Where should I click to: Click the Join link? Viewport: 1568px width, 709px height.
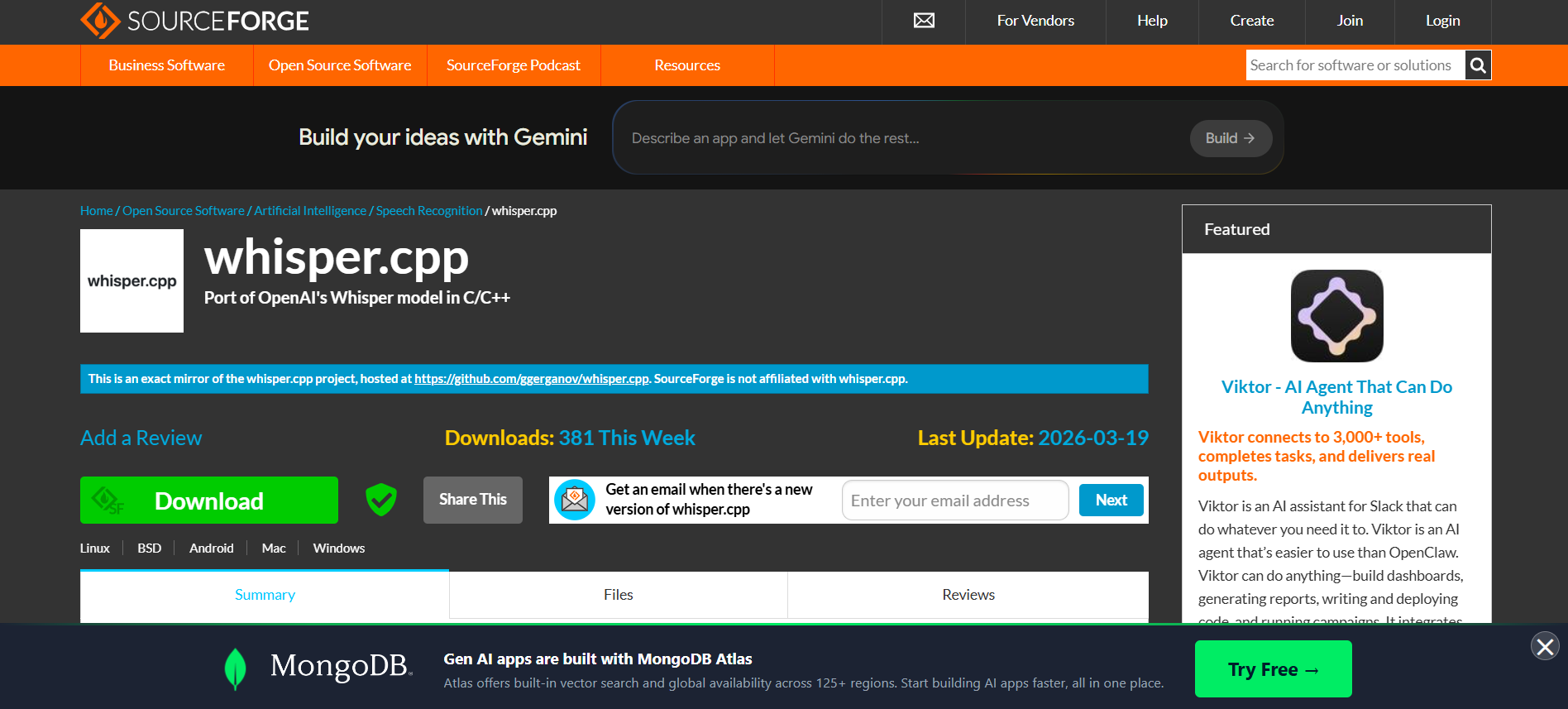point(1350,21)
